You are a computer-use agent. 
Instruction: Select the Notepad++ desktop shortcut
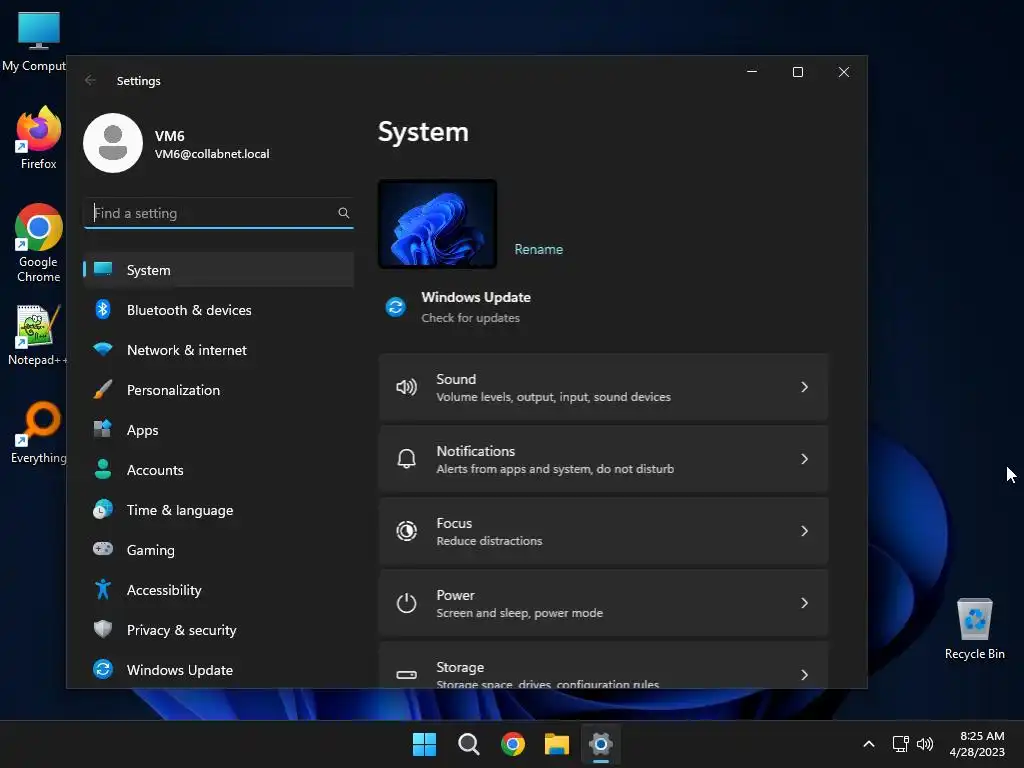pos(38,334)
